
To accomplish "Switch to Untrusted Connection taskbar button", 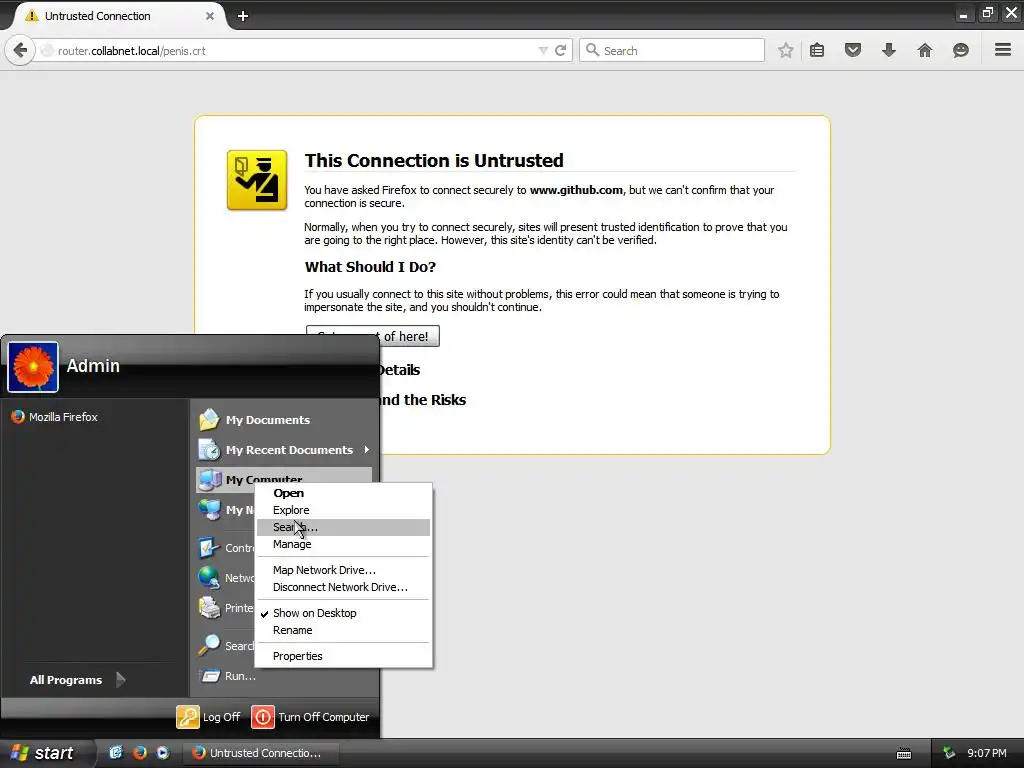I will pyautogui.click(x=259, y=753).
